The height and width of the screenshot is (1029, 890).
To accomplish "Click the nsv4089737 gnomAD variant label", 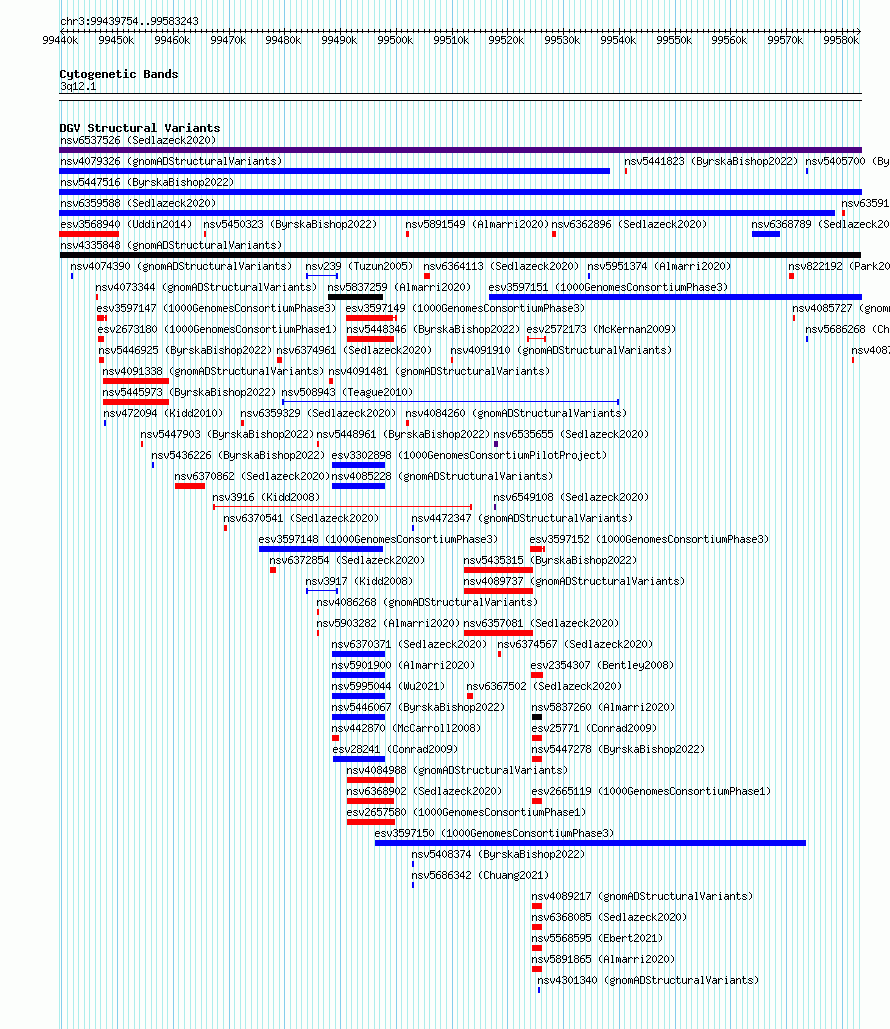I will [574, 581].
